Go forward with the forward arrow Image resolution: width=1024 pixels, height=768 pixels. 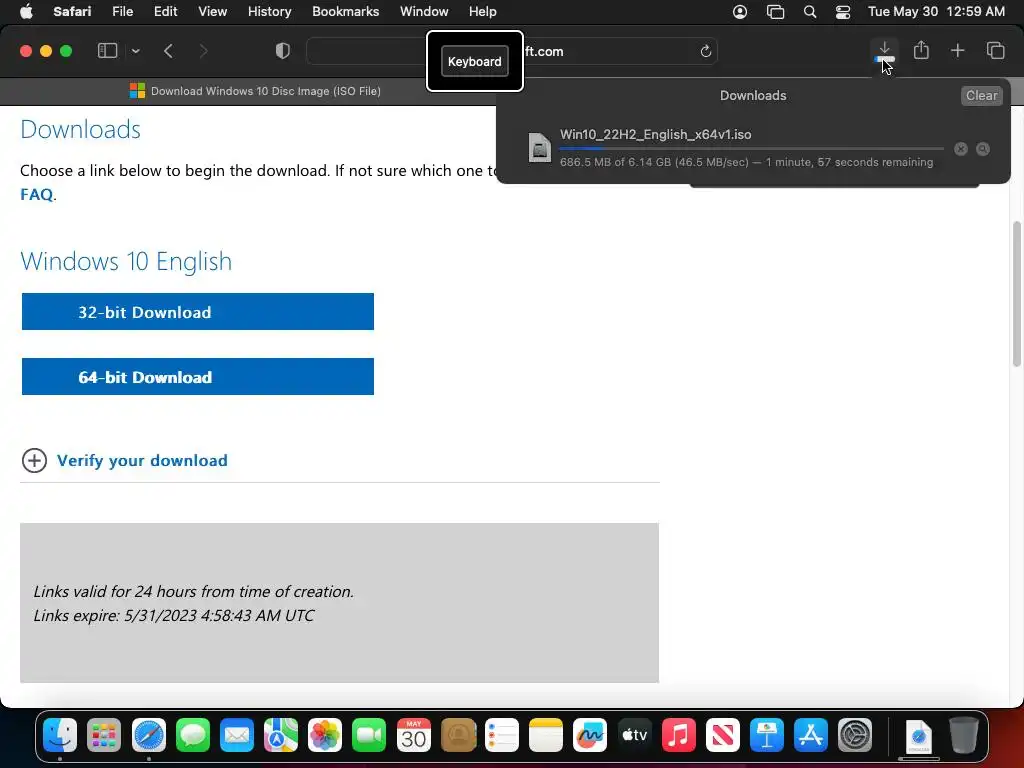pos(203,51)
